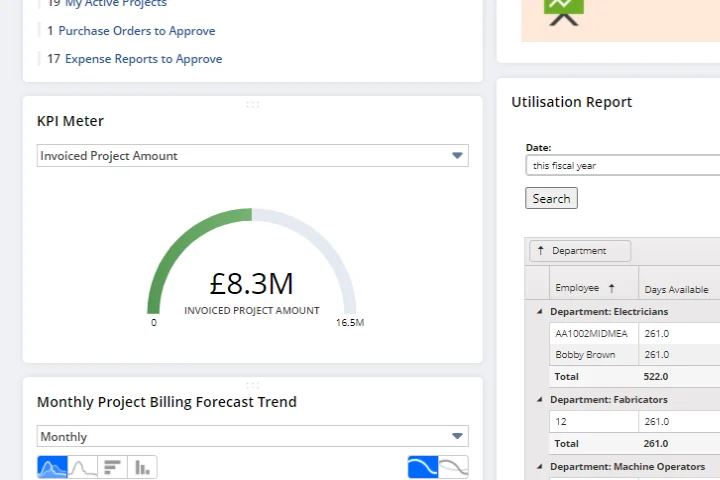Select AA1002MIDMEA employee cell
The image size is (720, 480).
coord(594,333)
